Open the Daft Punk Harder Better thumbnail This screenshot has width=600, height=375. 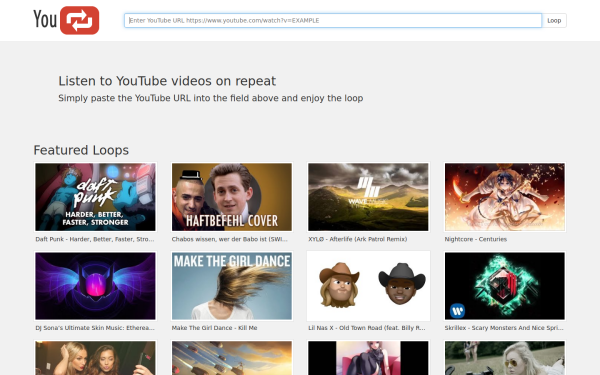95,197
